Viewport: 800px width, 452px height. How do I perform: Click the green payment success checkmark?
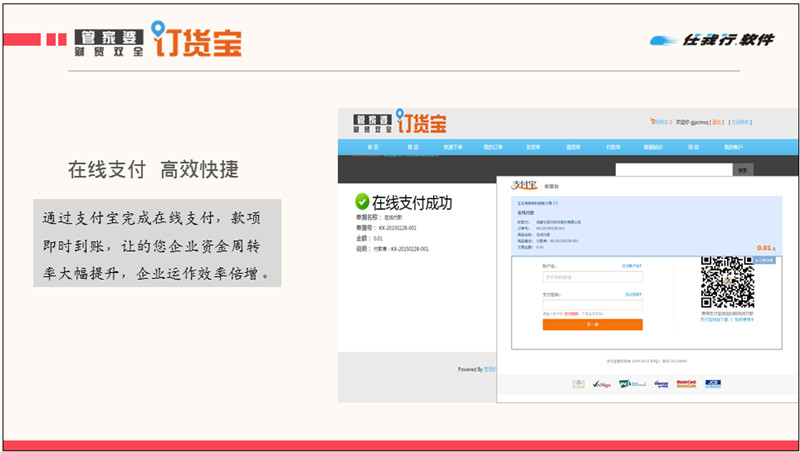362,203
